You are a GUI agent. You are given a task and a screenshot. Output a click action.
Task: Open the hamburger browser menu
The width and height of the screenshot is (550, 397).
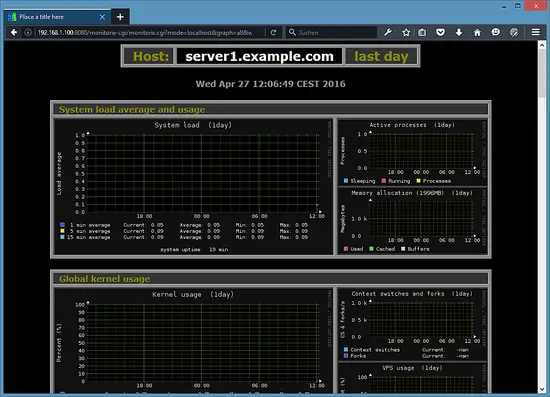[x=536, y=32]
